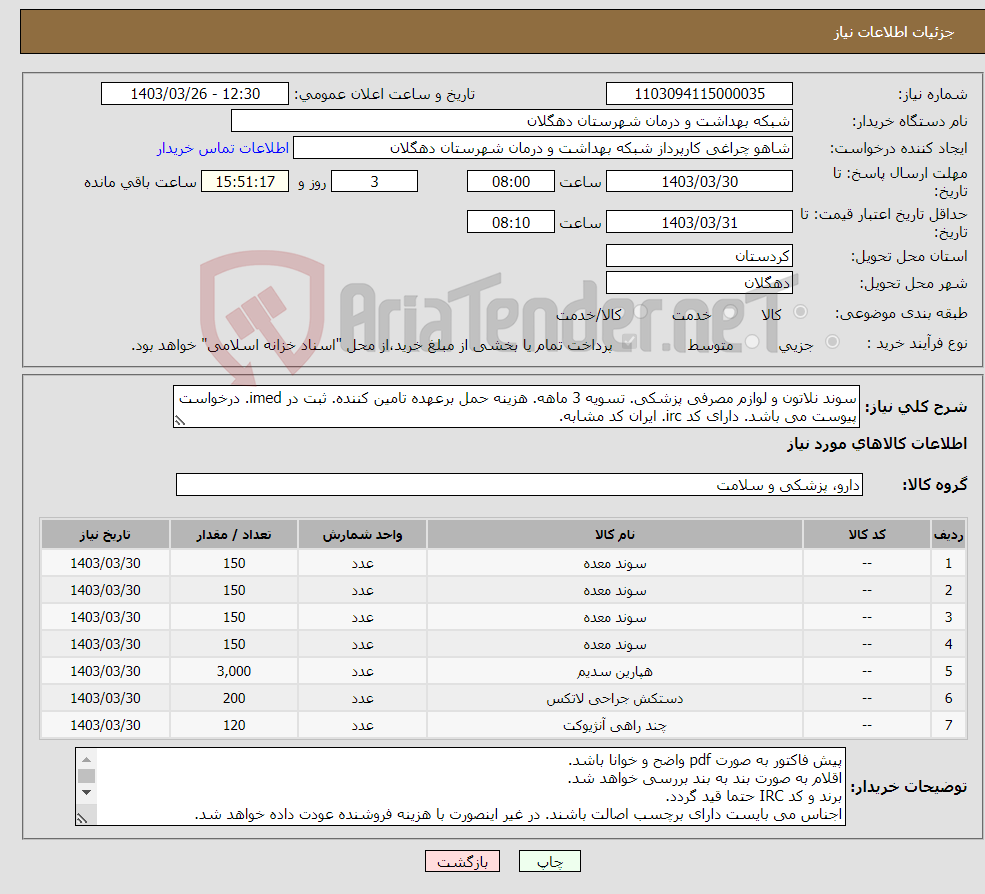This screenshot has width=985, height=894.
Task: Click the resize handle of description box
Action: point(180,421)
